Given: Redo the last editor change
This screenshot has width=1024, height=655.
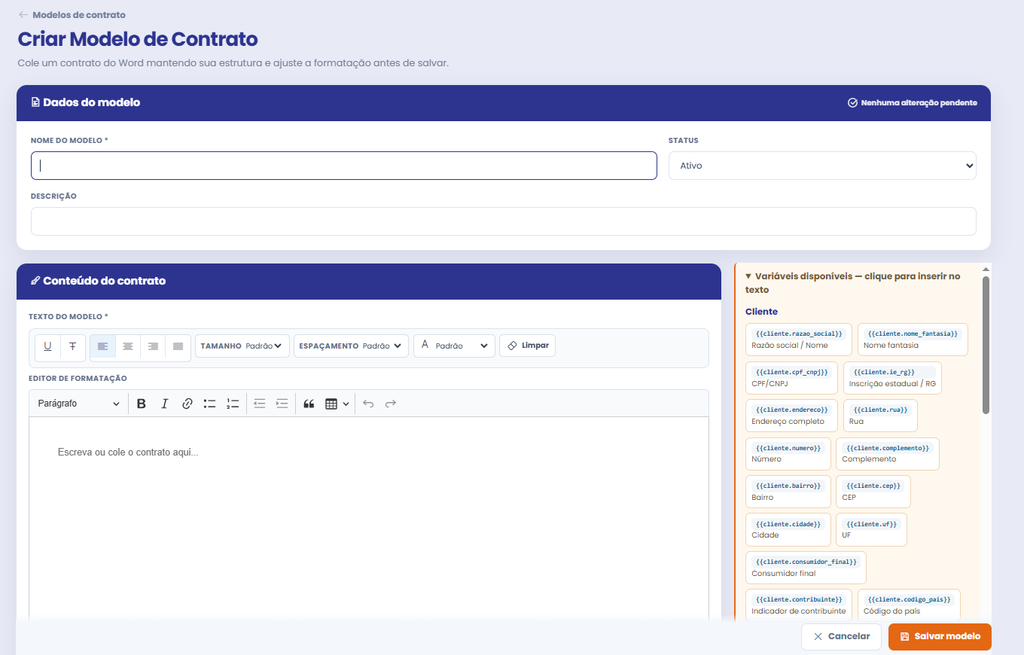Looking at the screenshot, I should (x=391, y=404).
